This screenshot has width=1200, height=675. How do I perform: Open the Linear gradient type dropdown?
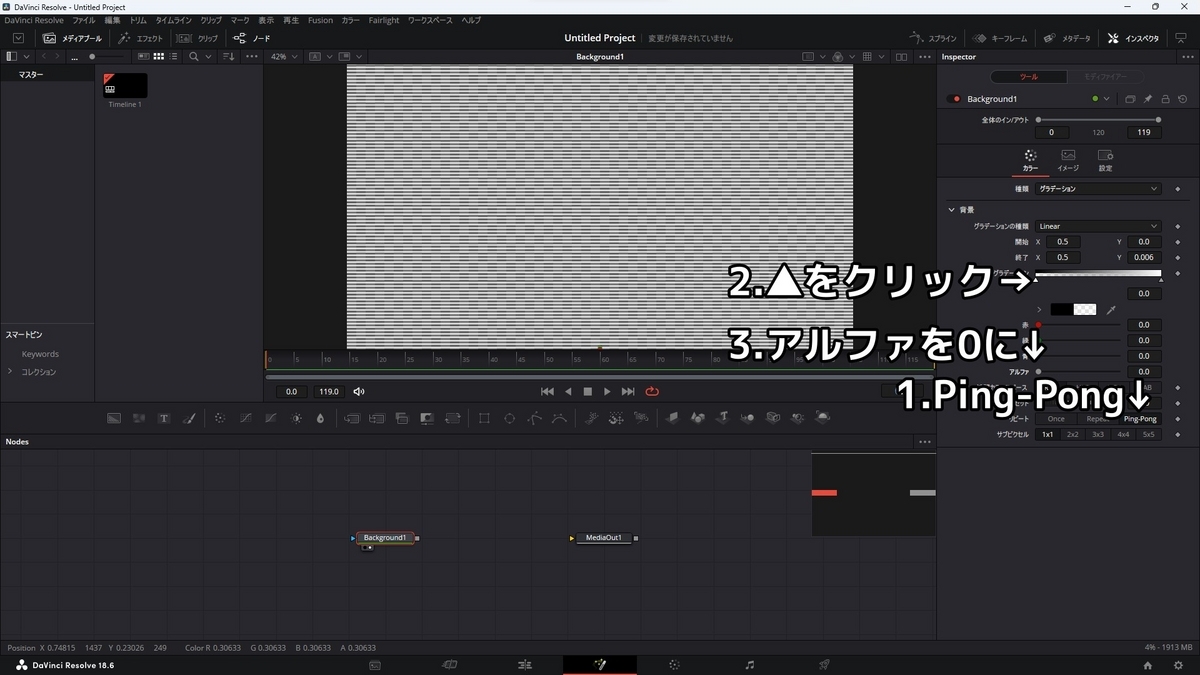click(x=1097, y=225)
